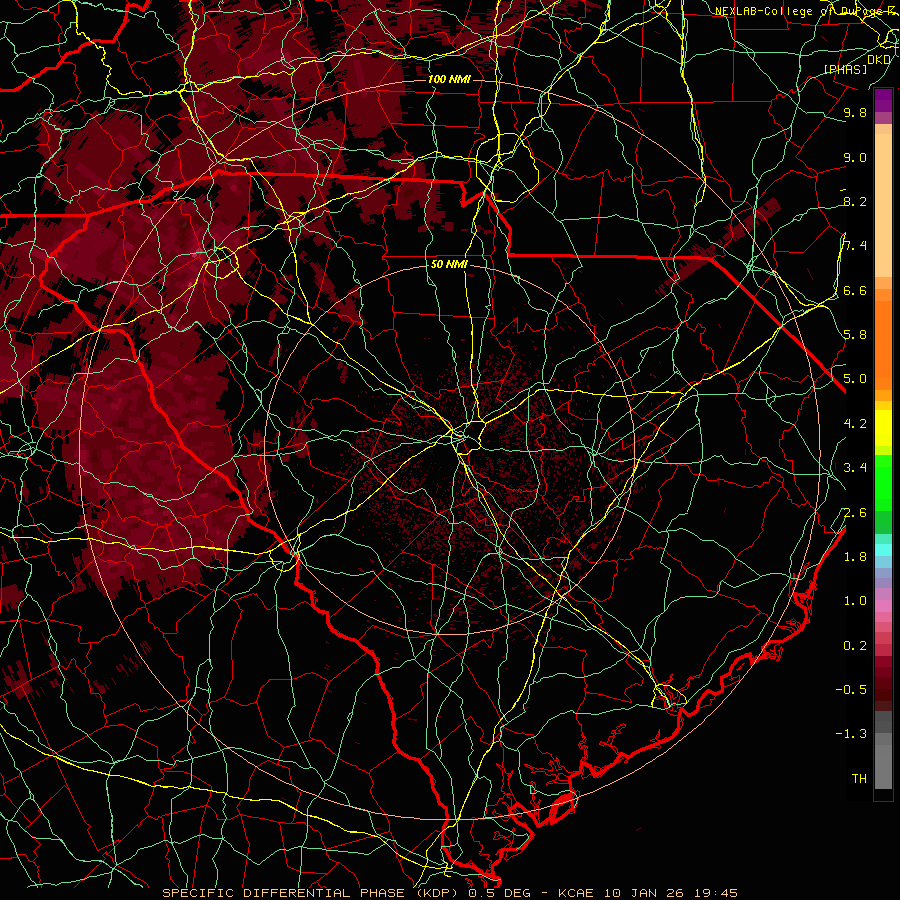This screenshot has height=900, width=900.
Task: Click the 9.8 value on the scale
Action: tap(855, 113)
